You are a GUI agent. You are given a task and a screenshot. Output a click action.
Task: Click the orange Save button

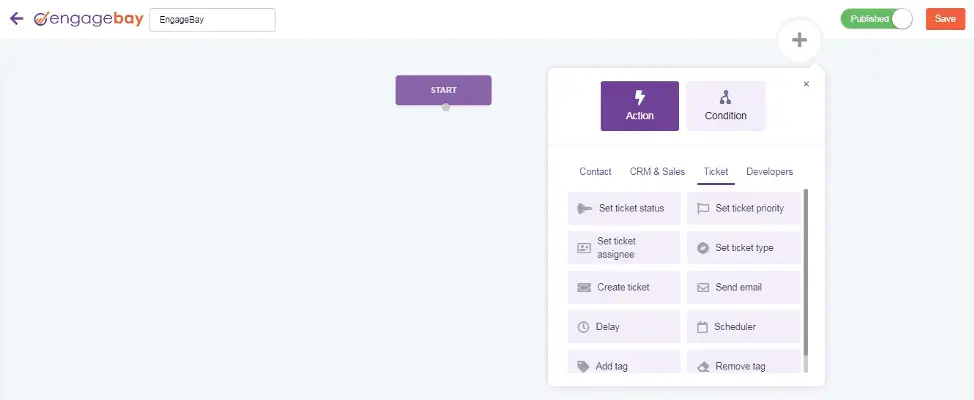point(945,19)
